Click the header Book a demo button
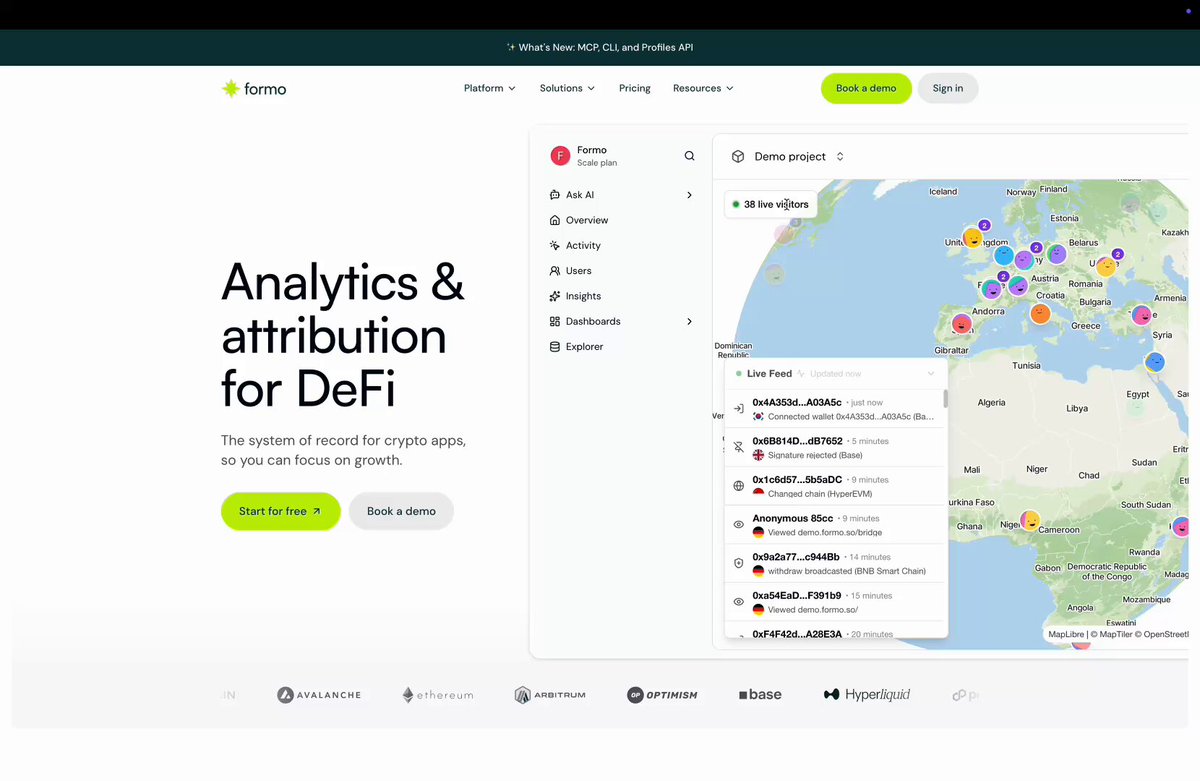The image size is (1200, 781). [x=866, y=88]
